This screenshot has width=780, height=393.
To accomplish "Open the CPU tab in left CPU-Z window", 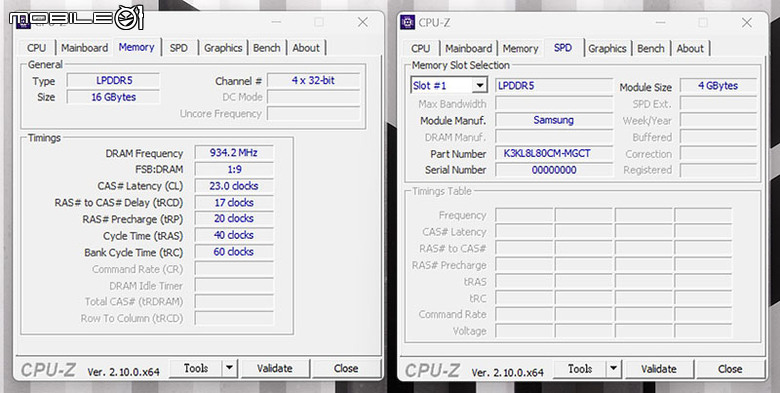I will [36, 48].
